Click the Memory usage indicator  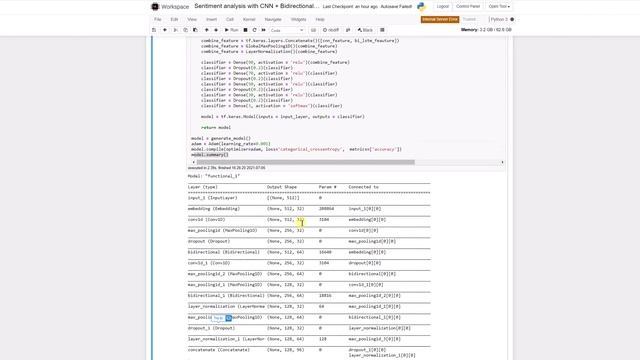486,30
